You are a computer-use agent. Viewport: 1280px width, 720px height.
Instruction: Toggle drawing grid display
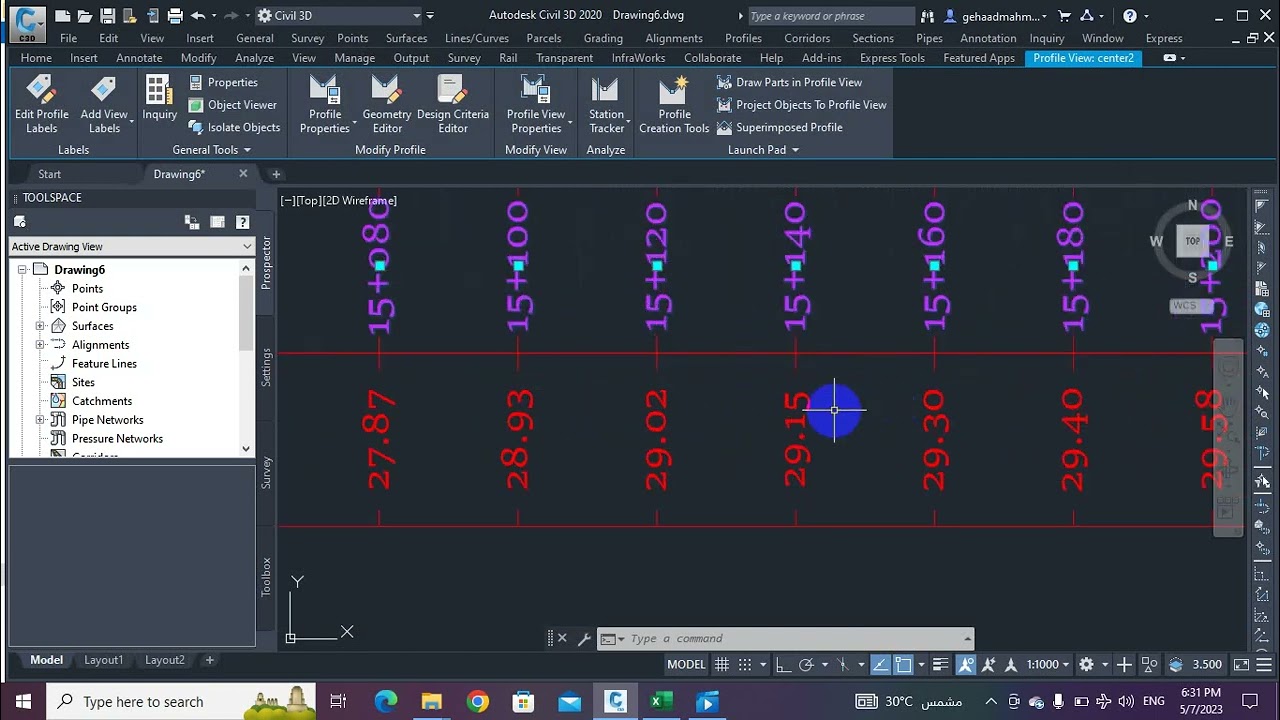(x=721, y=664)
